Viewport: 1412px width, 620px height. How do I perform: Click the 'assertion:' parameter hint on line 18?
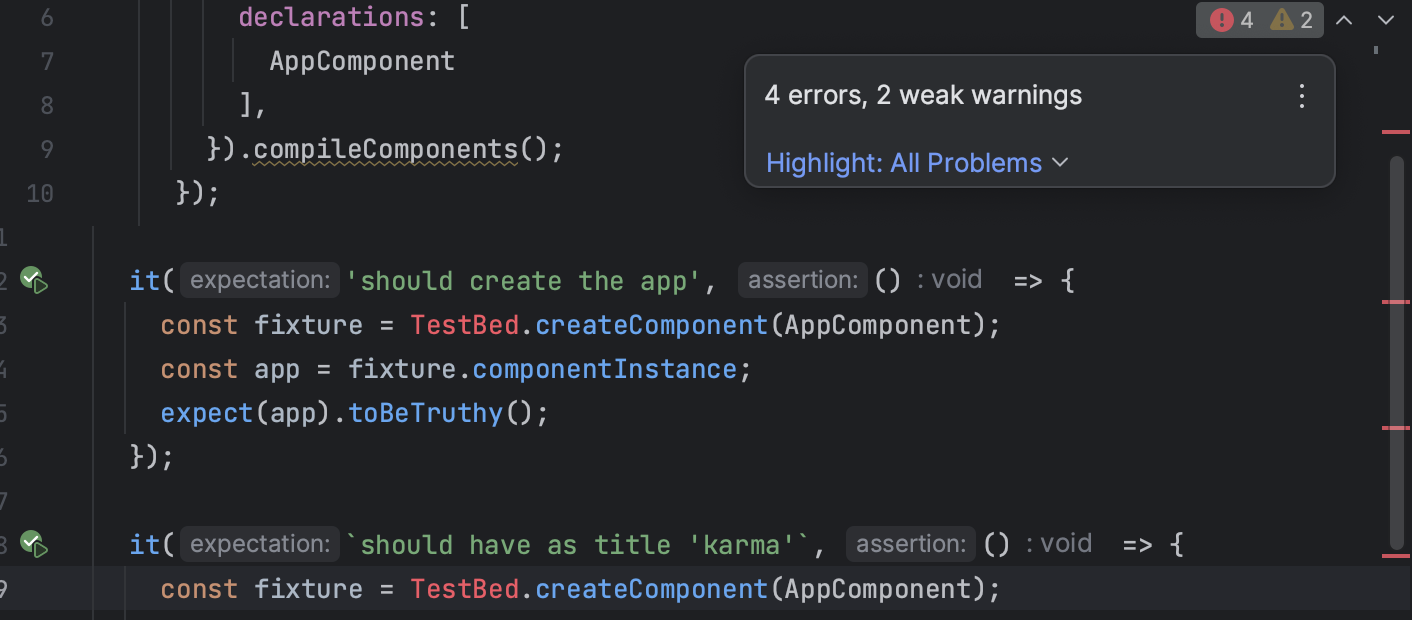(910, 544)
